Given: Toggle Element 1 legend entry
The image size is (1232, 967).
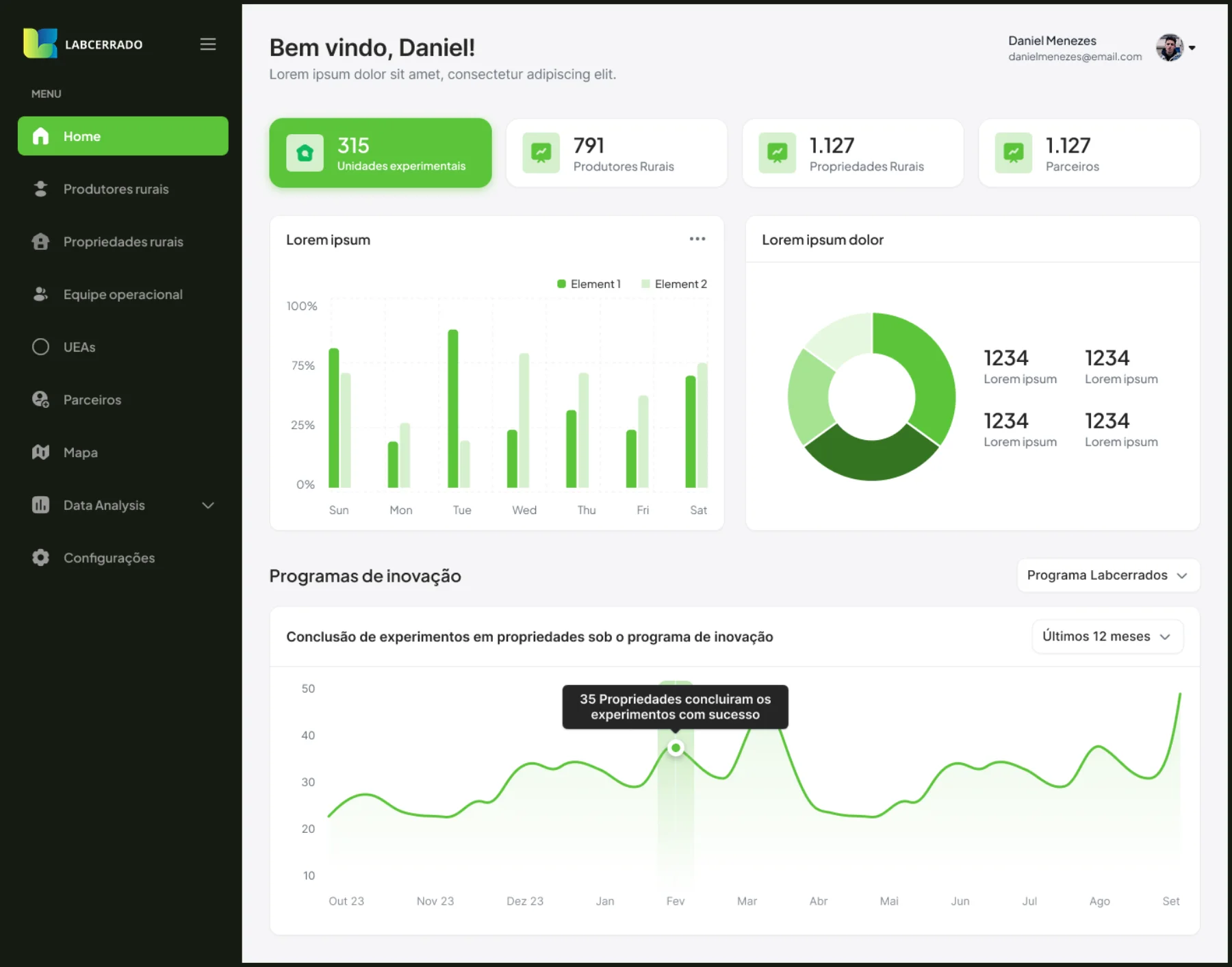Looking at the screenshot, I should (x=589, y=284).
